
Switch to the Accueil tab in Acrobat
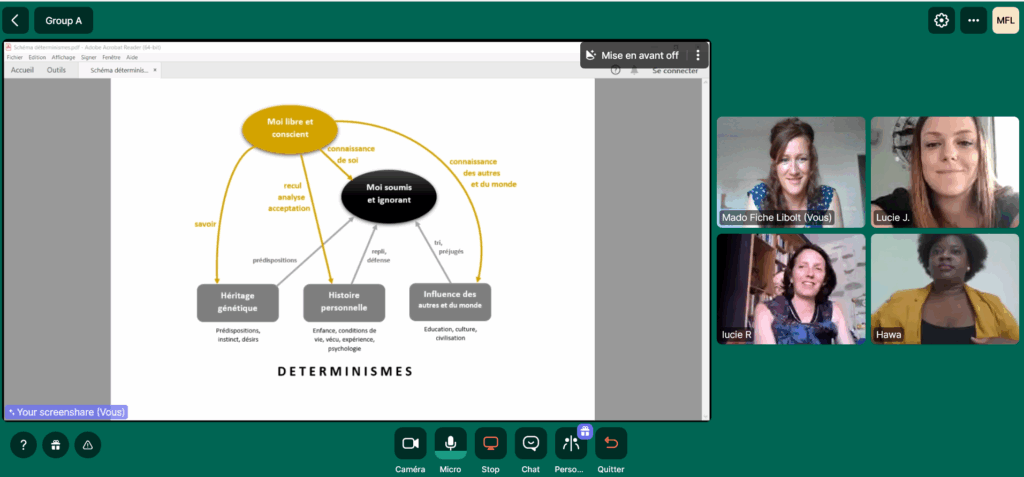22,70
